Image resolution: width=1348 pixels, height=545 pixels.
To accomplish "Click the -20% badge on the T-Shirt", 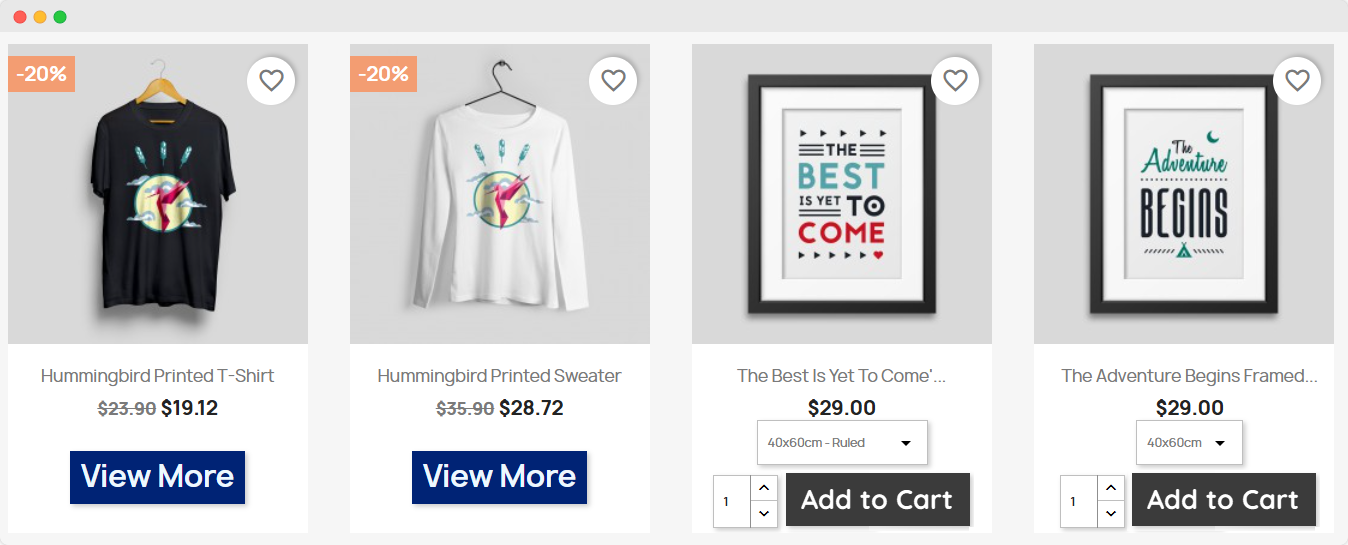I will click(42, 74).
